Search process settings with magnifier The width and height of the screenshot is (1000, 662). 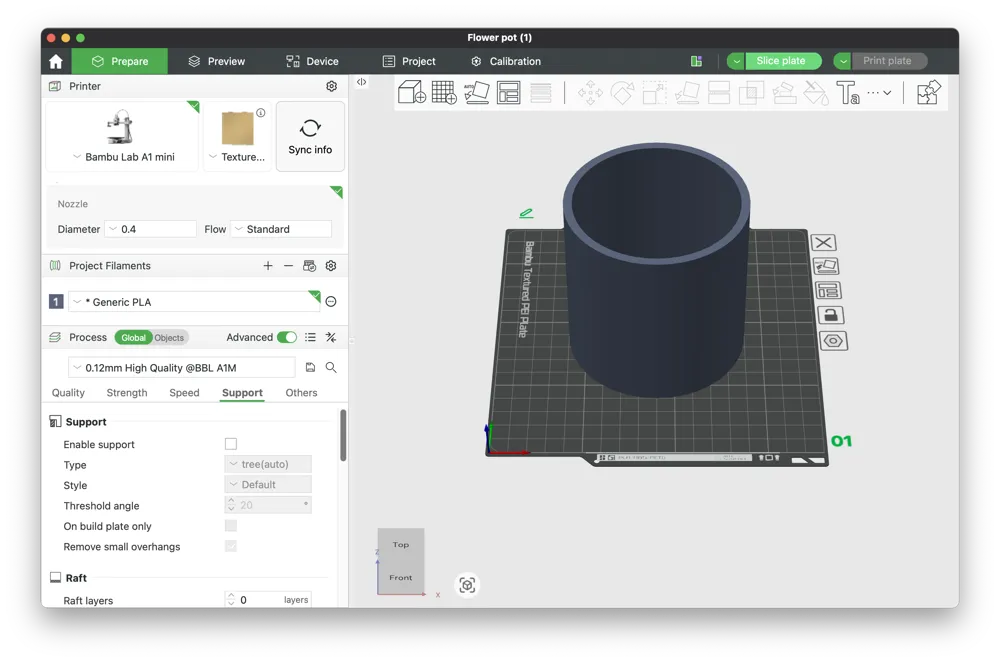click(331, 367)
